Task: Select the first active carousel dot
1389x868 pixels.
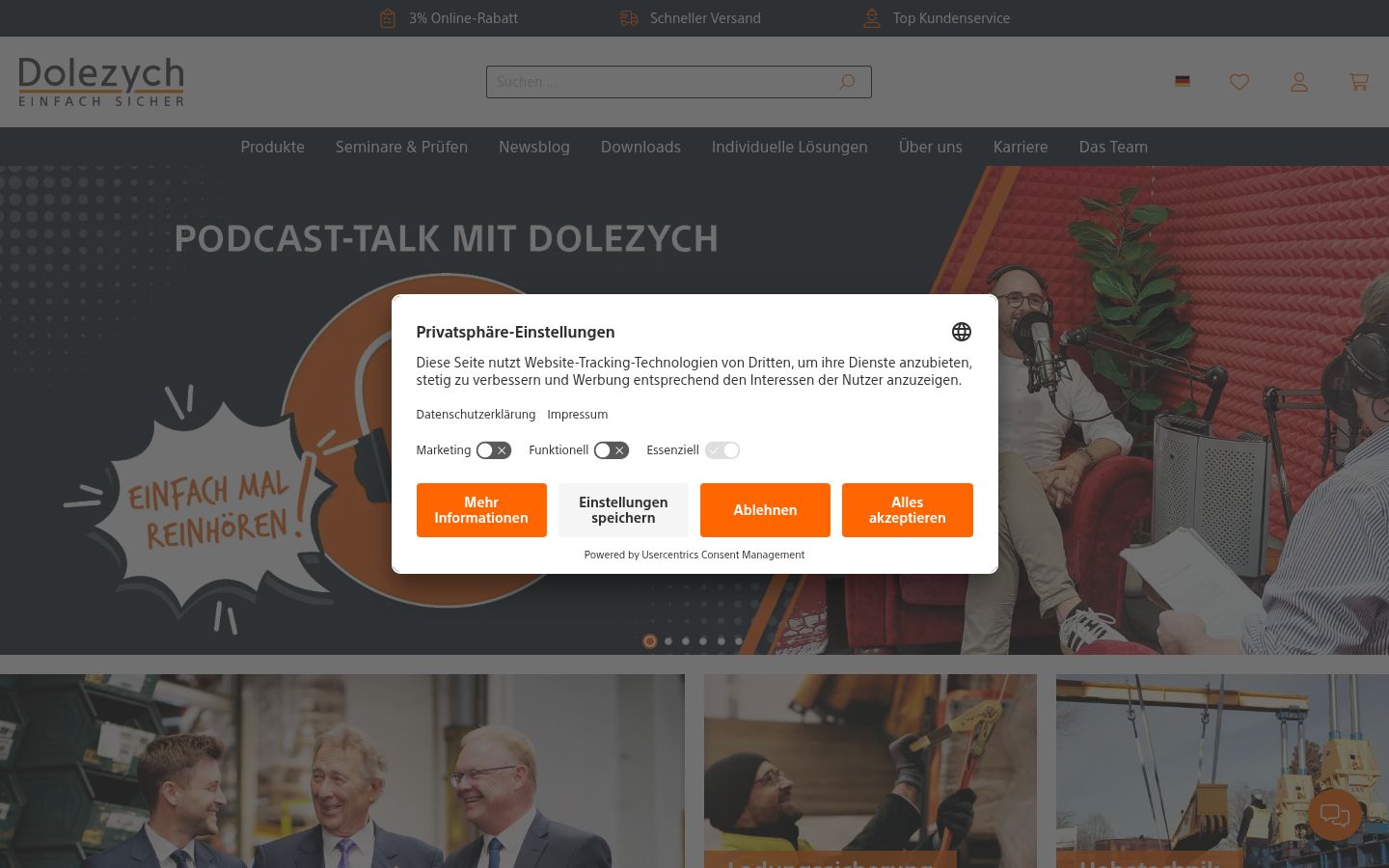Action: (x=650, y=641)
